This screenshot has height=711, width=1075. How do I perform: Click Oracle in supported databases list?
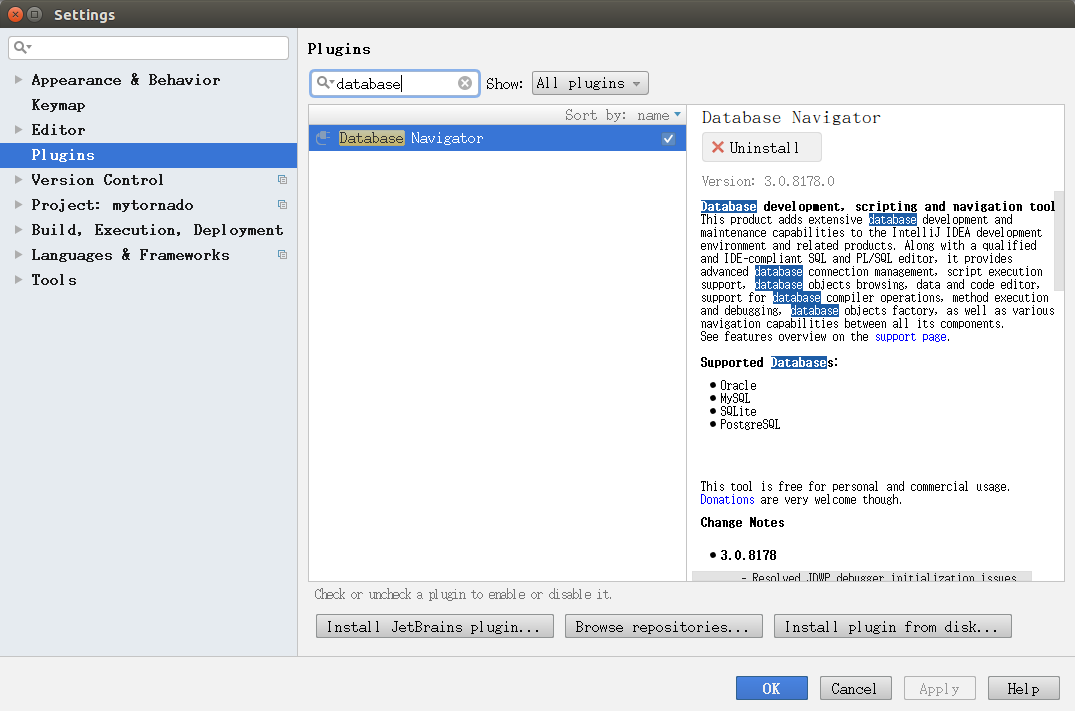(738, 385)
